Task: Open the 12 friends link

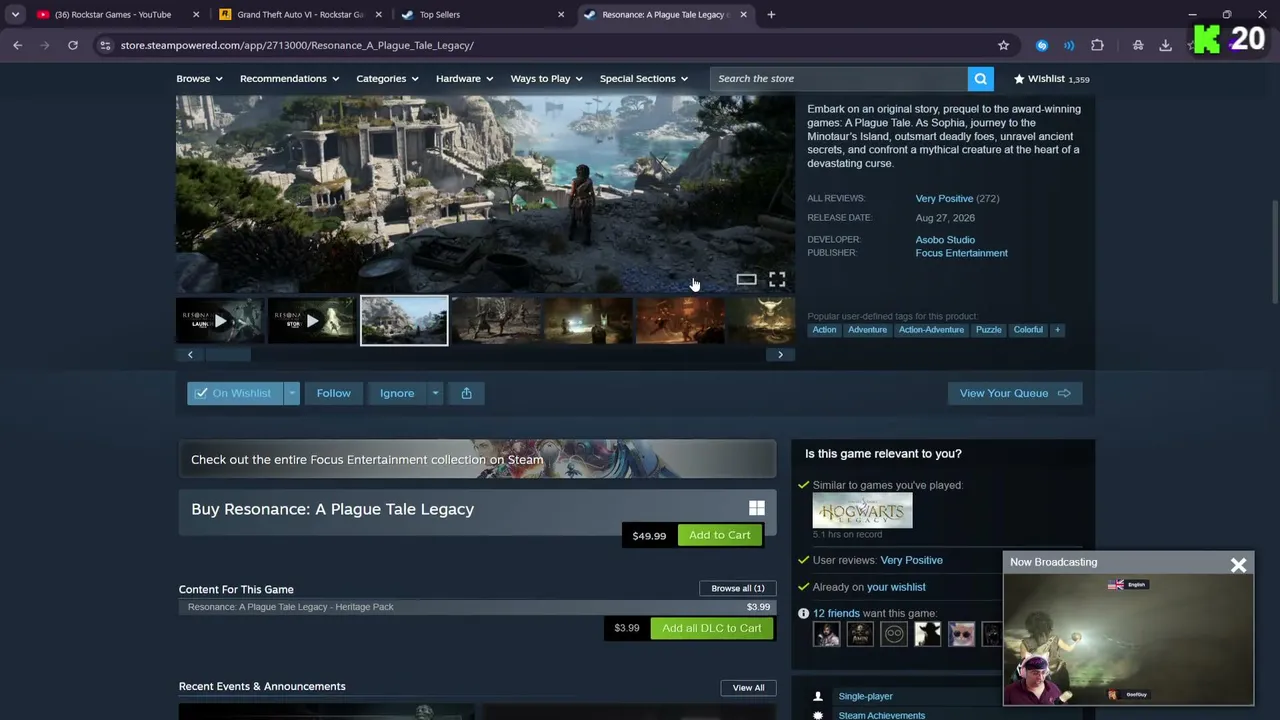Action: point(836,613)
